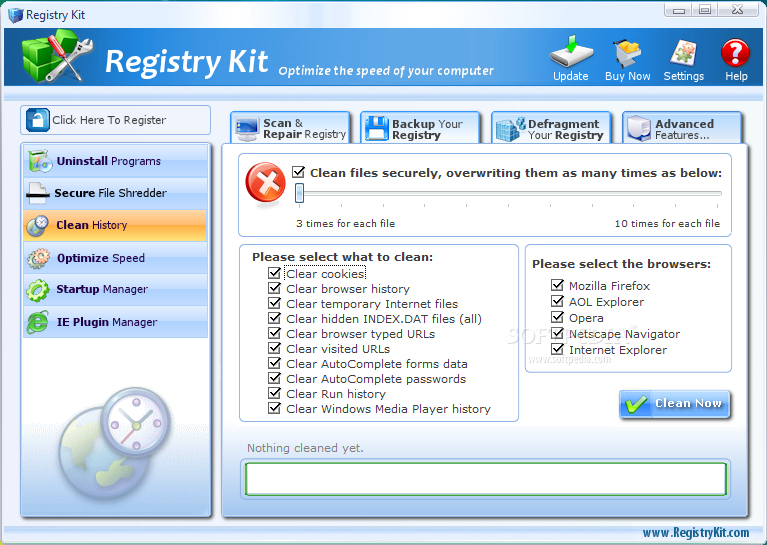
Task: Uncheck Clear browser history
Action: coord(274,288)
